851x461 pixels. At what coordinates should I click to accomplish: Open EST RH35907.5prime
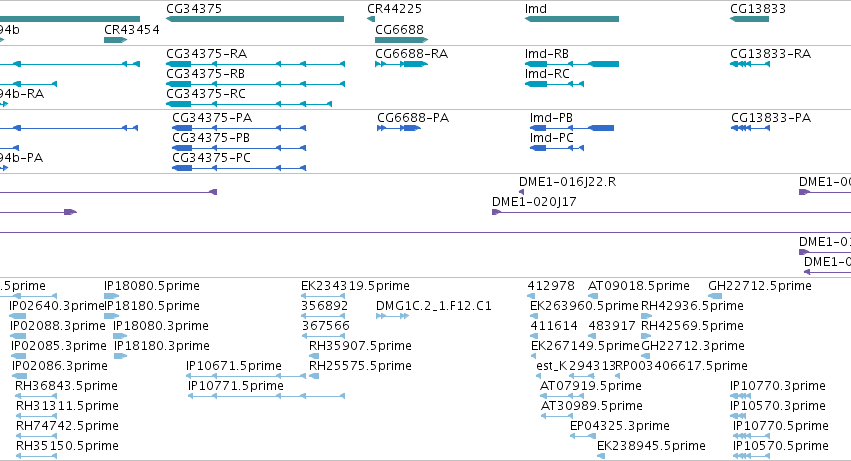[x=314, y=357]
